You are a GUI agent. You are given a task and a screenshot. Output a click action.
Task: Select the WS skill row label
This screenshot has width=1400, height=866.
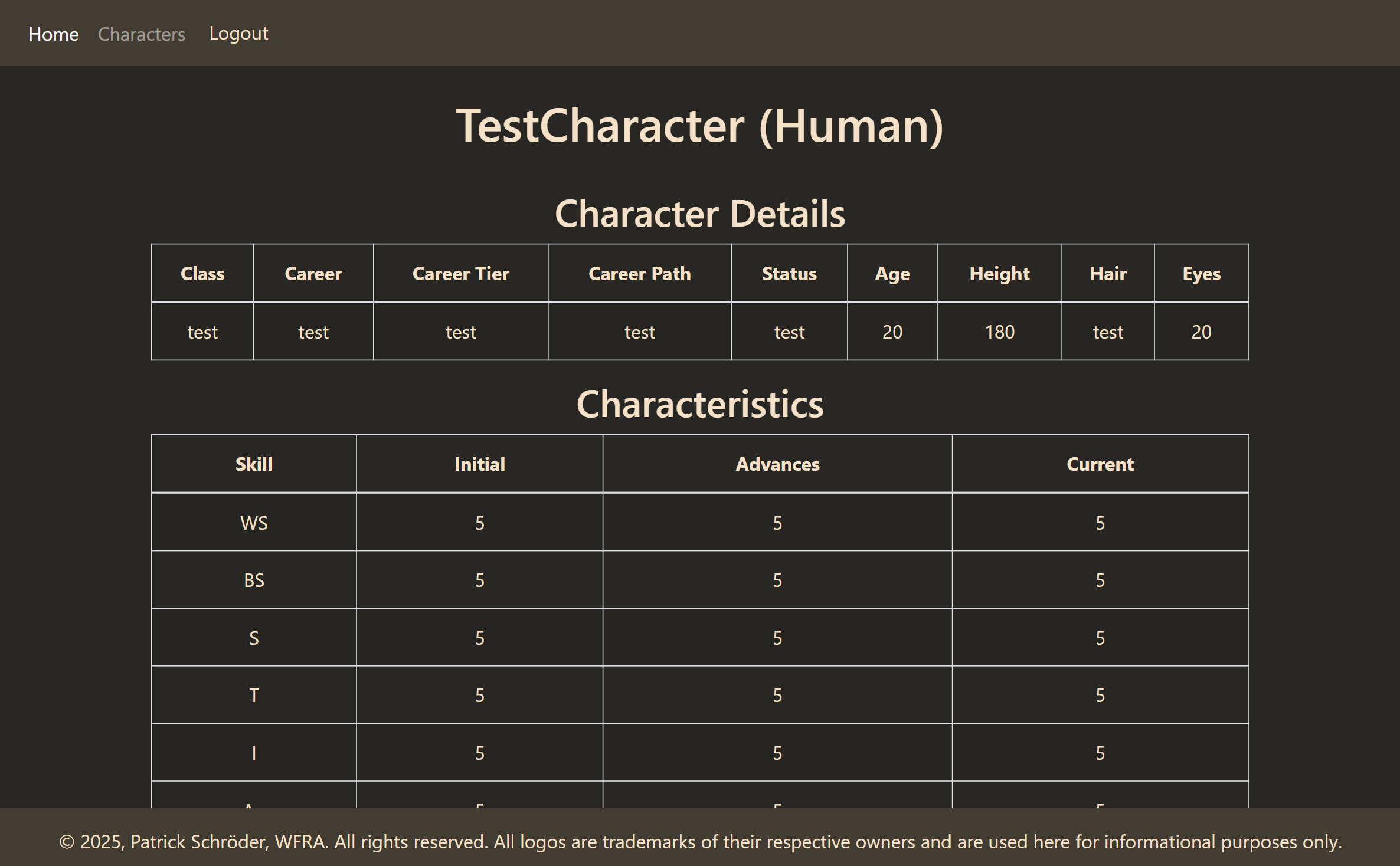pyautogui.click(x=254, y=523)
